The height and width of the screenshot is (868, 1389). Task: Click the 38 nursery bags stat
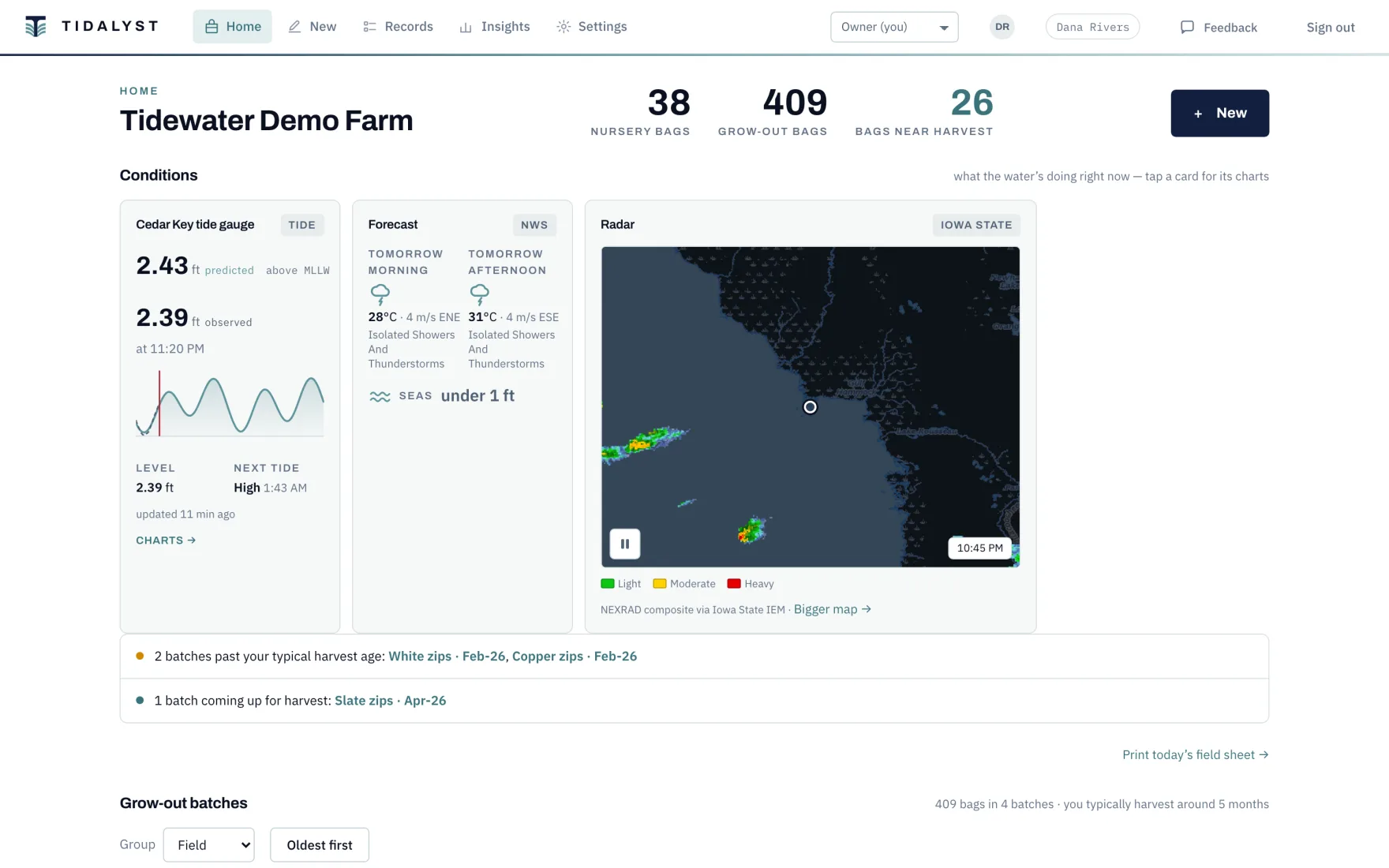click(x=640, y=112)
